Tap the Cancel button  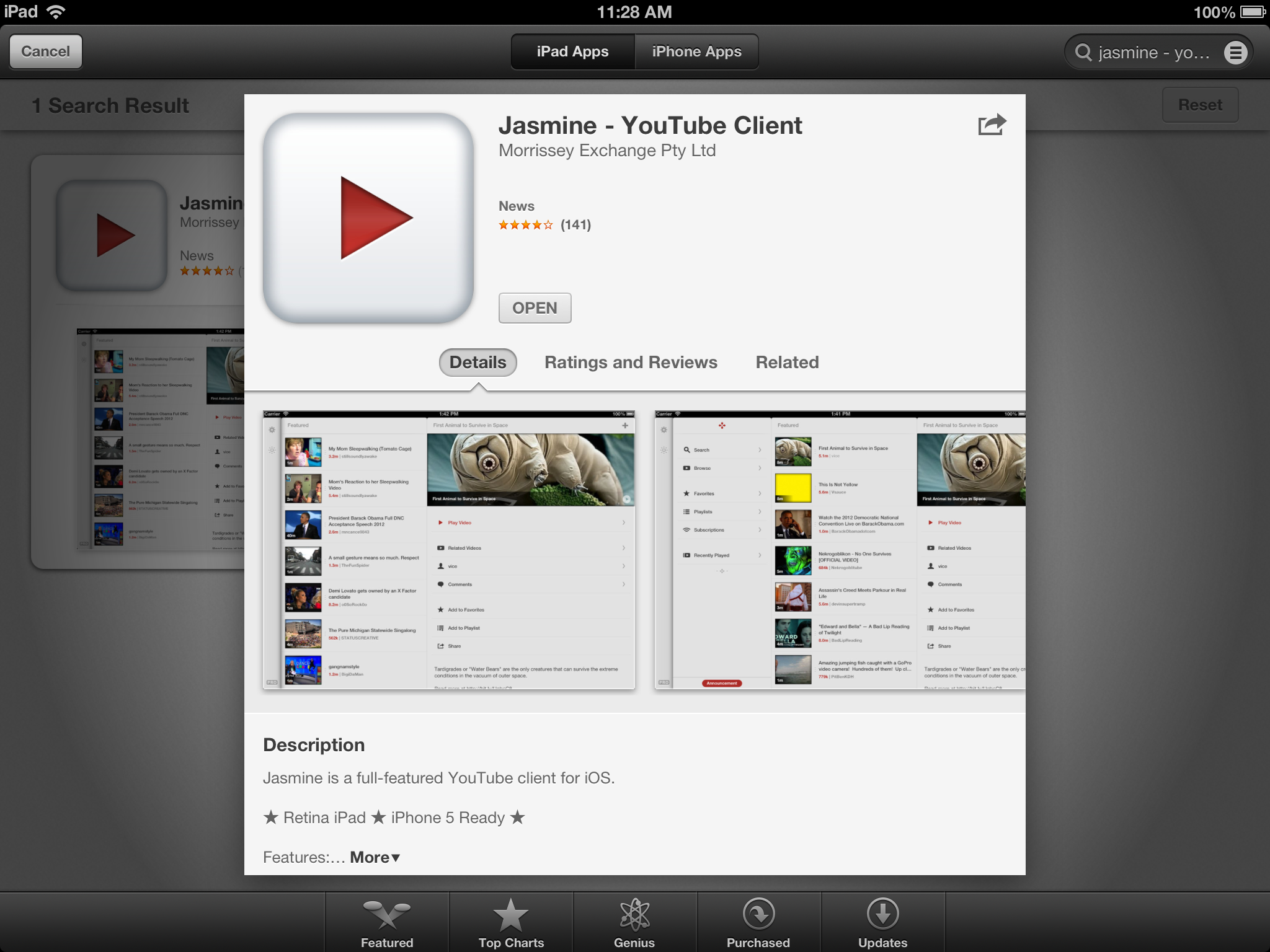point(46,52)
